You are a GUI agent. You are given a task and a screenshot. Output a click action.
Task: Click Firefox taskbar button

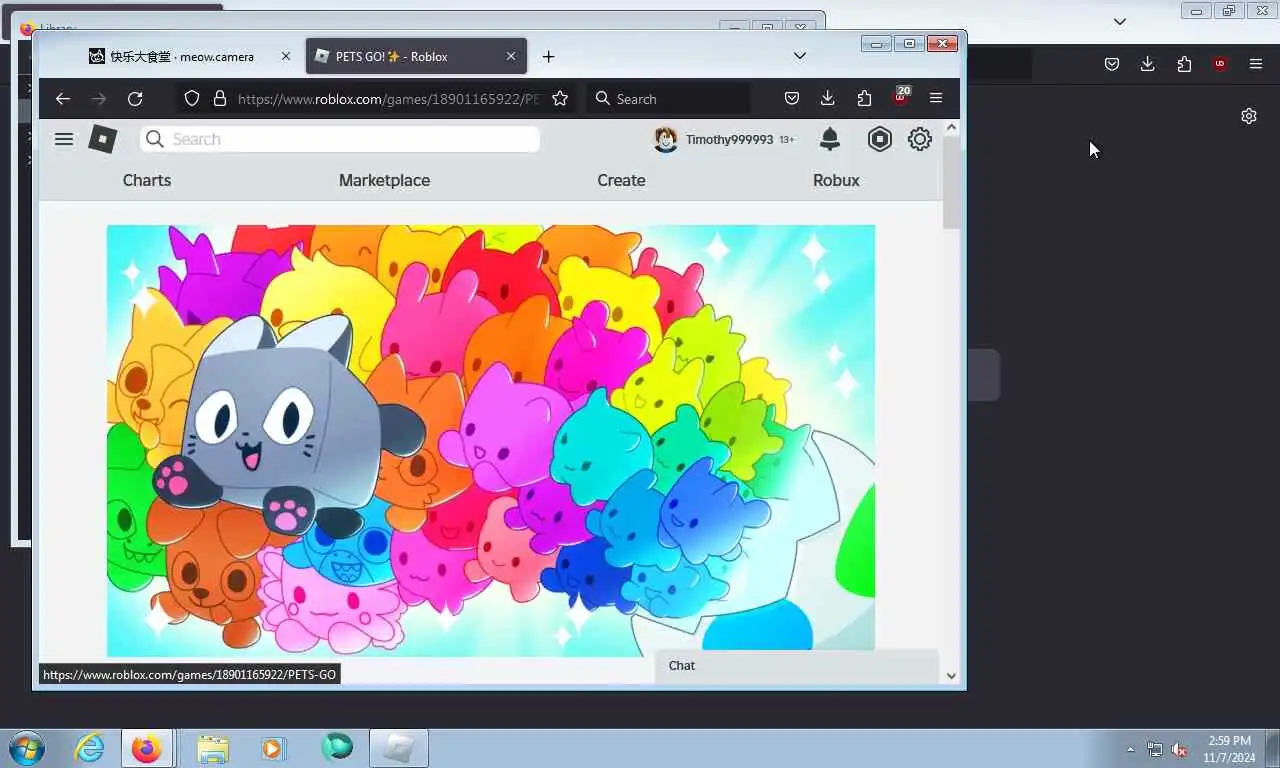147,748
